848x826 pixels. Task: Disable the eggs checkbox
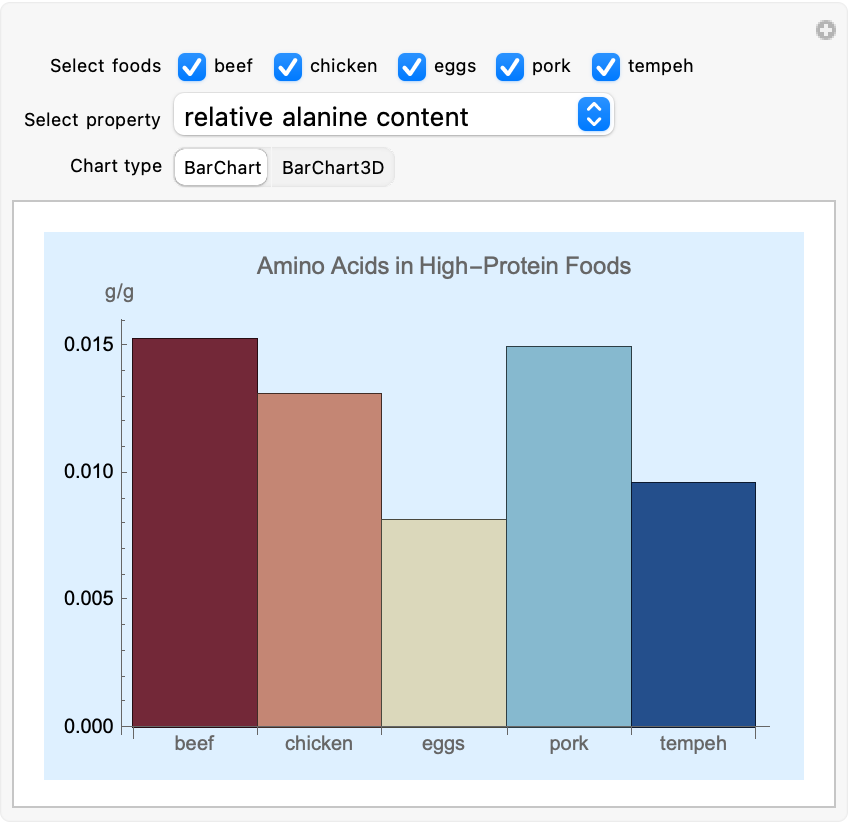412,67
